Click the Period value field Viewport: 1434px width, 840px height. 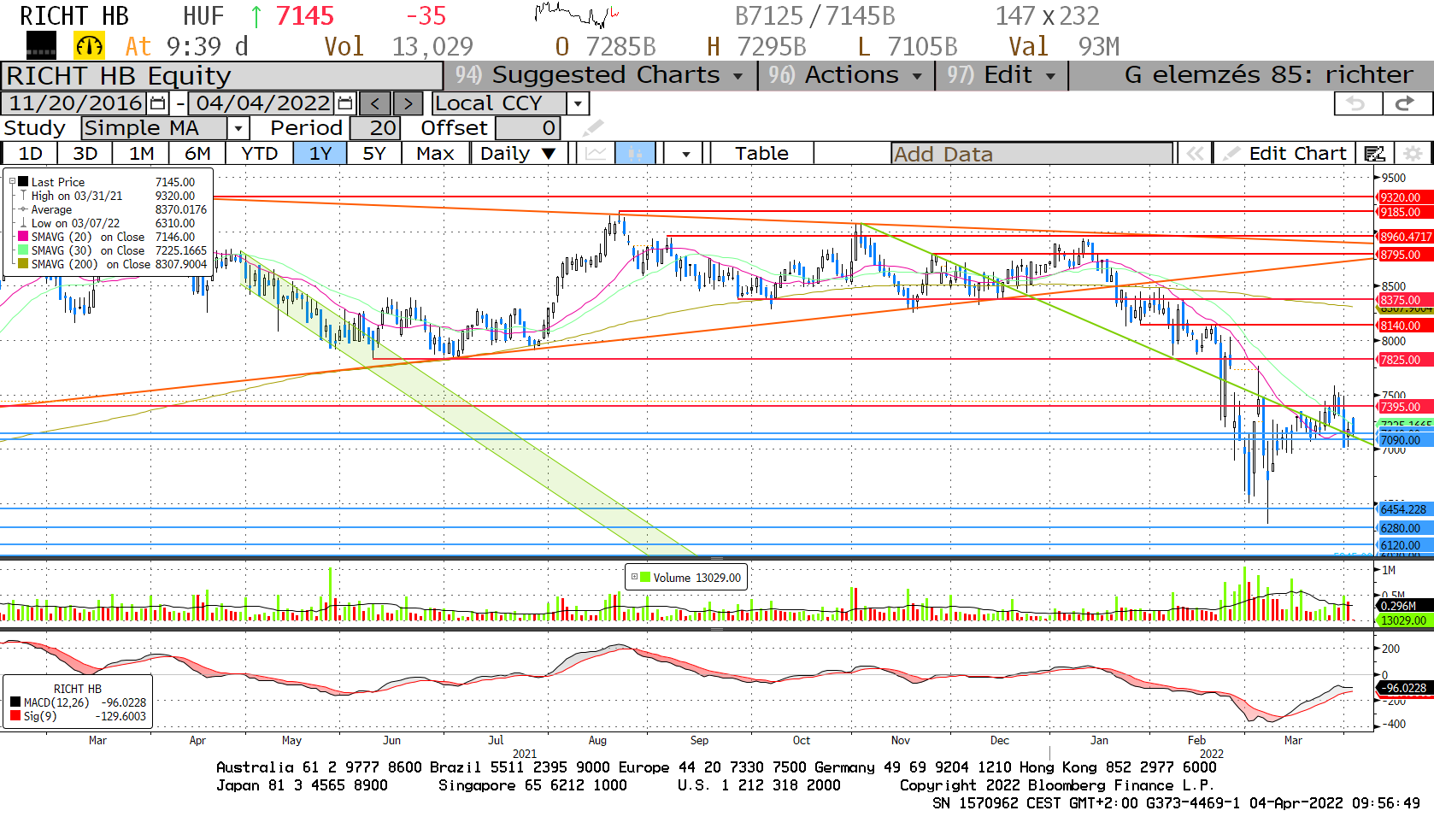(374, 128)
